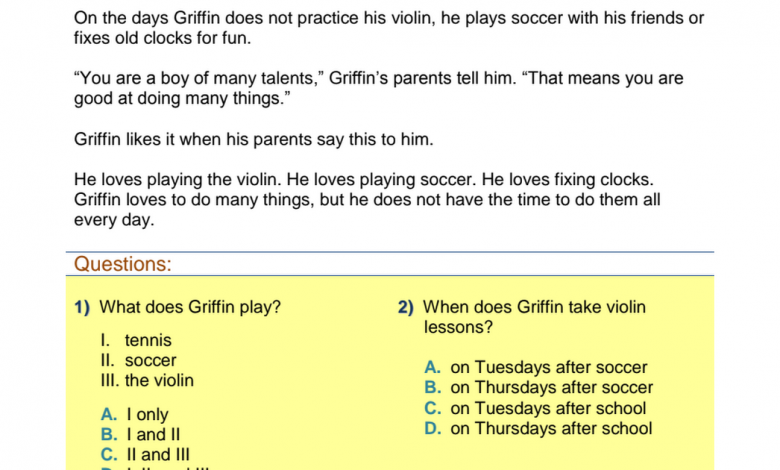Choose answer C 'II and III'
The image size is (780, 470).
pos(145,454)
